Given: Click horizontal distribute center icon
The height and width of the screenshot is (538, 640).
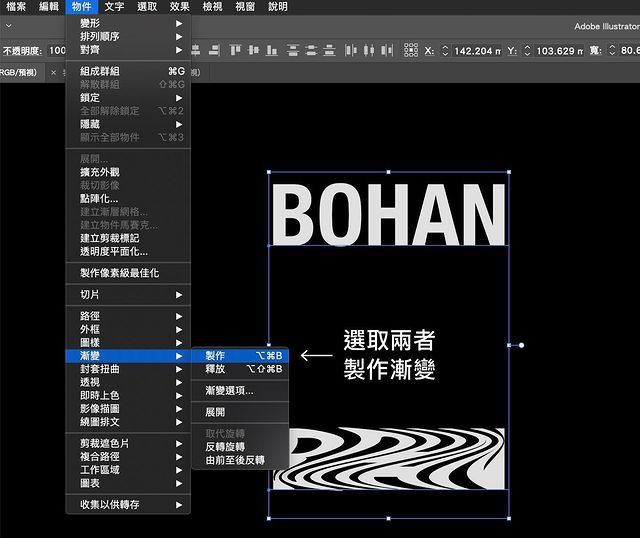Looking at the screenshot, I should click(x=369, y=50).
